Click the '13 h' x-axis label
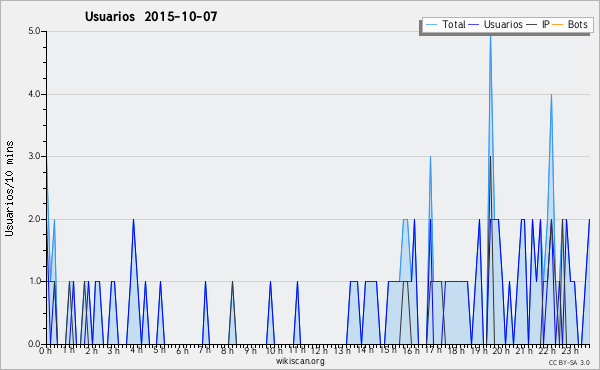 click(342, 350)
